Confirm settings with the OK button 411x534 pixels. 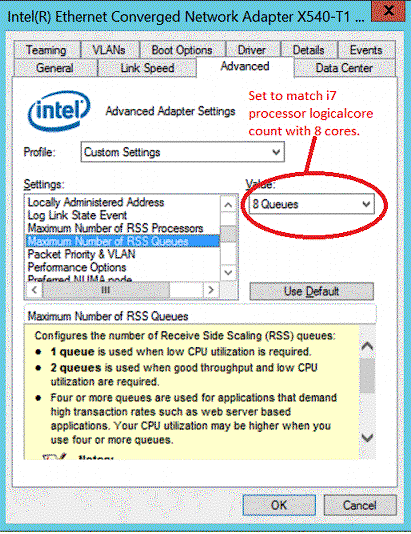pyautogui.click(x=279, y=505)
